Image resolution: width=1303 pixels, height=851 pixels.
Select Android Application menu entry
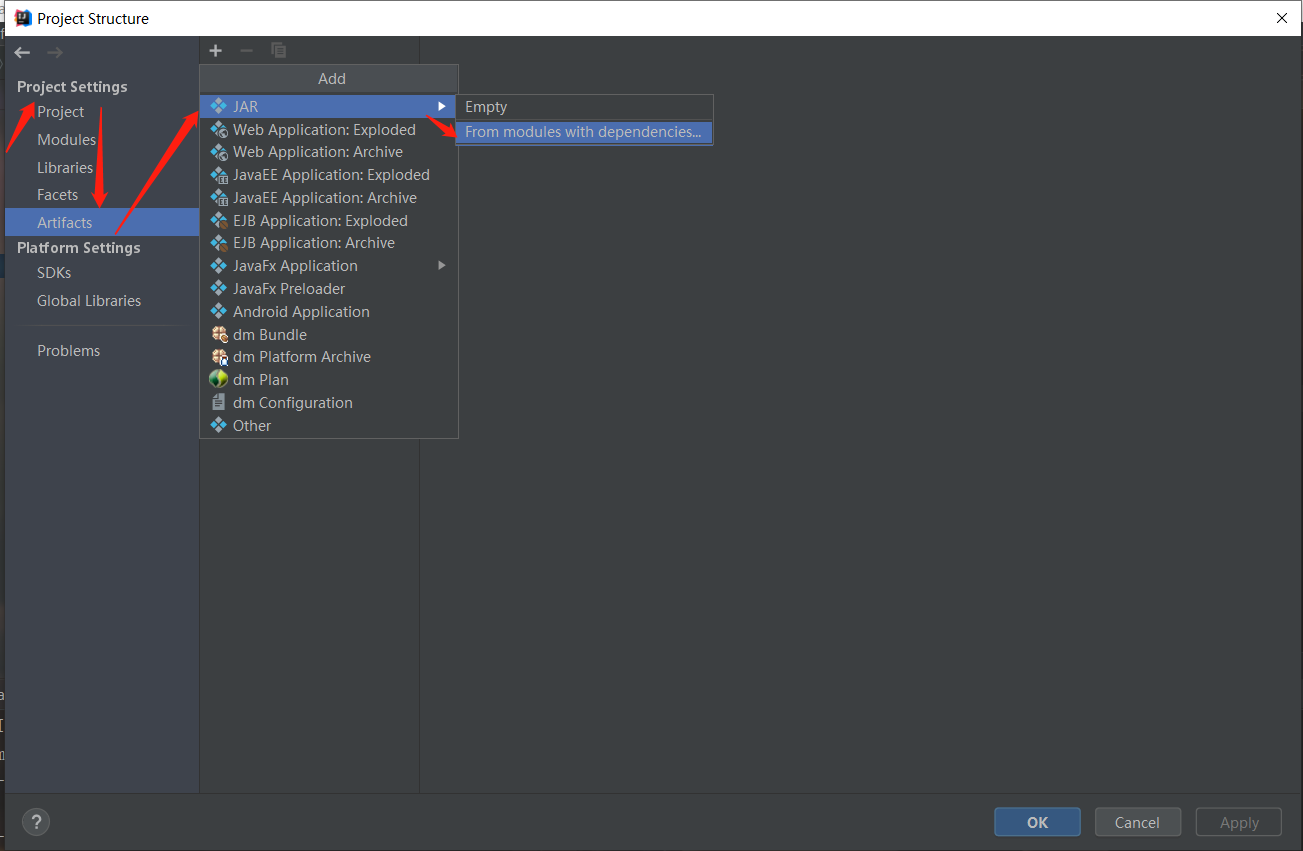pyautogui.click(x=329, y=311)
